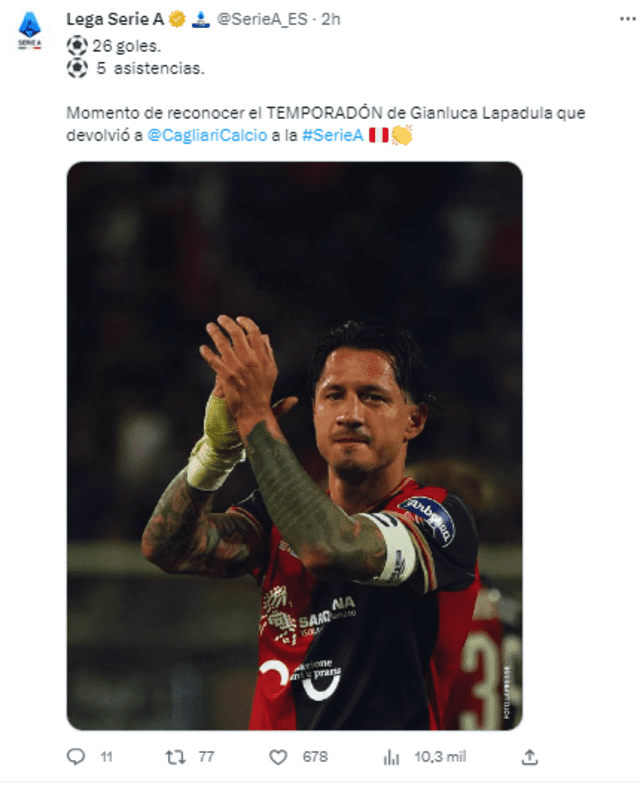Open the @SerieA_ES handle
This screenshot has height=785, width=640.
262,19
